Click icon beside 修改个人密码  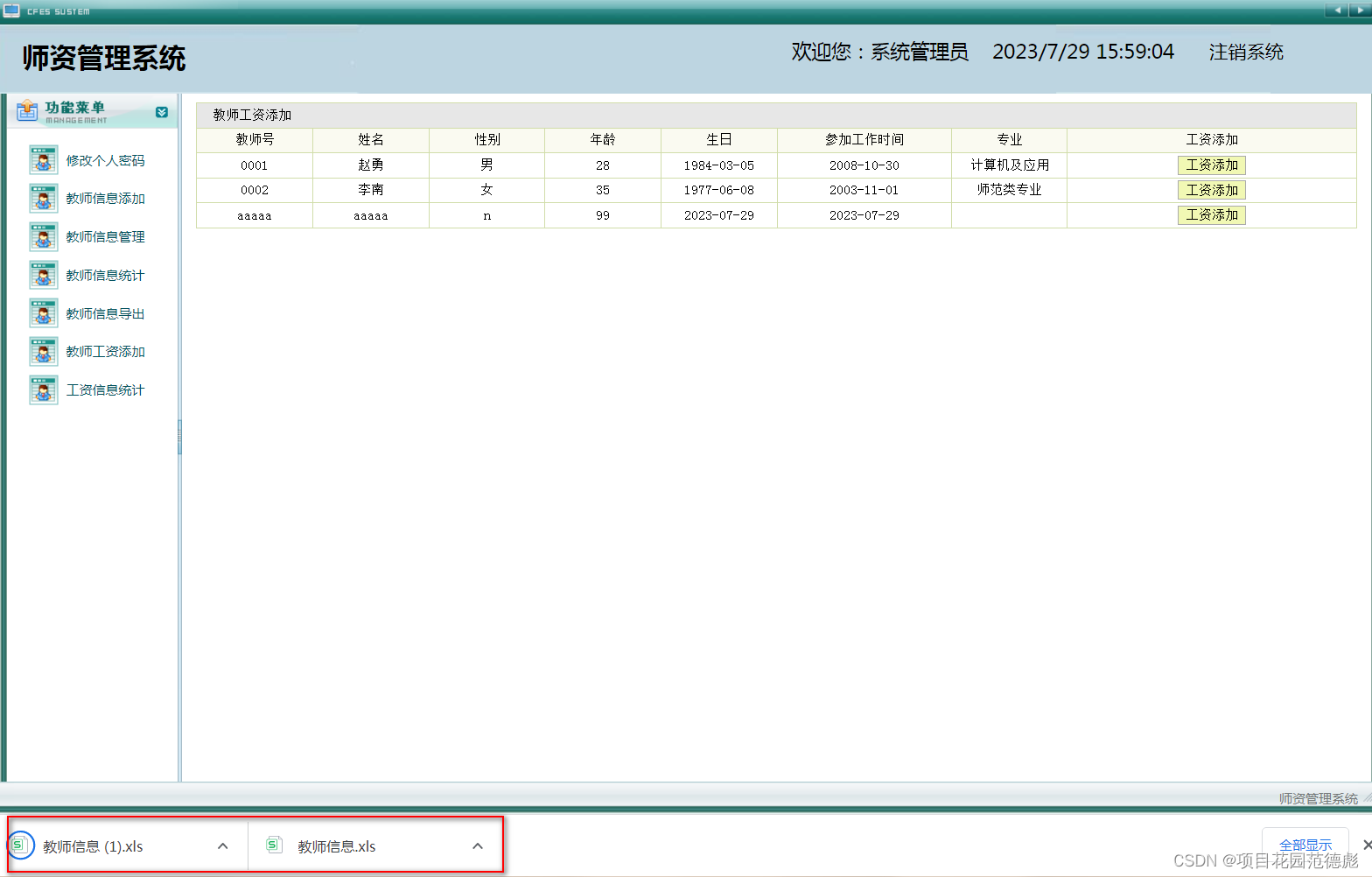pos(44,160)
